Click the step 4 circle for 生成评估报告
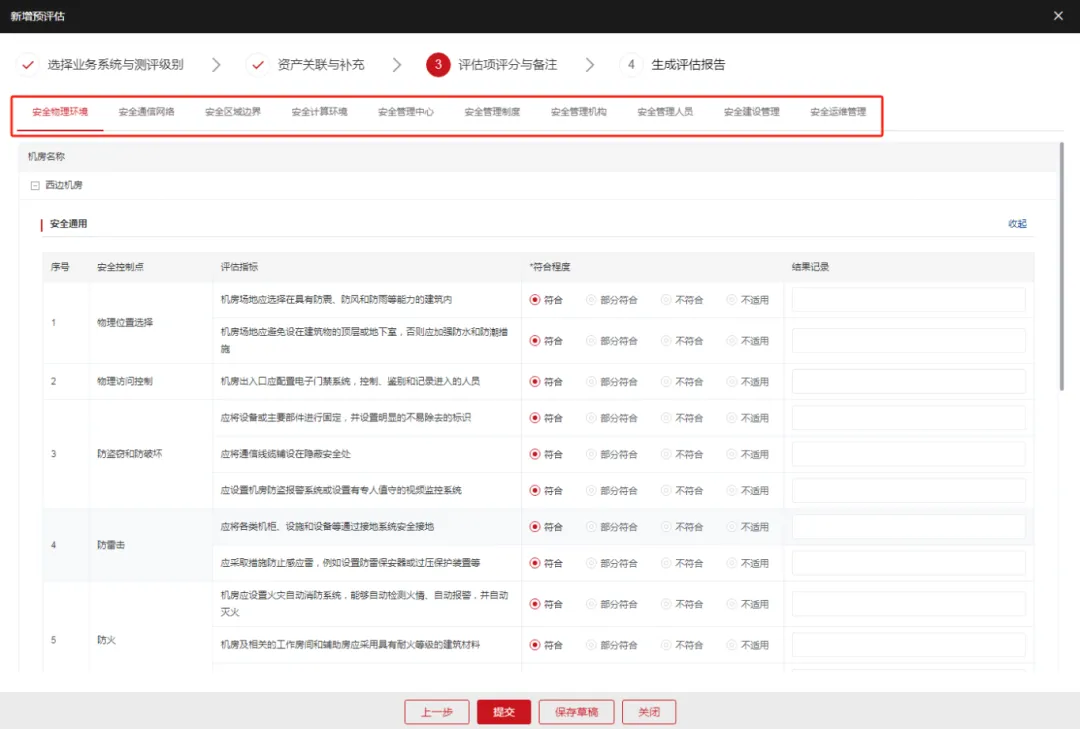This screenshot has width=1080, height=729. 631,65
